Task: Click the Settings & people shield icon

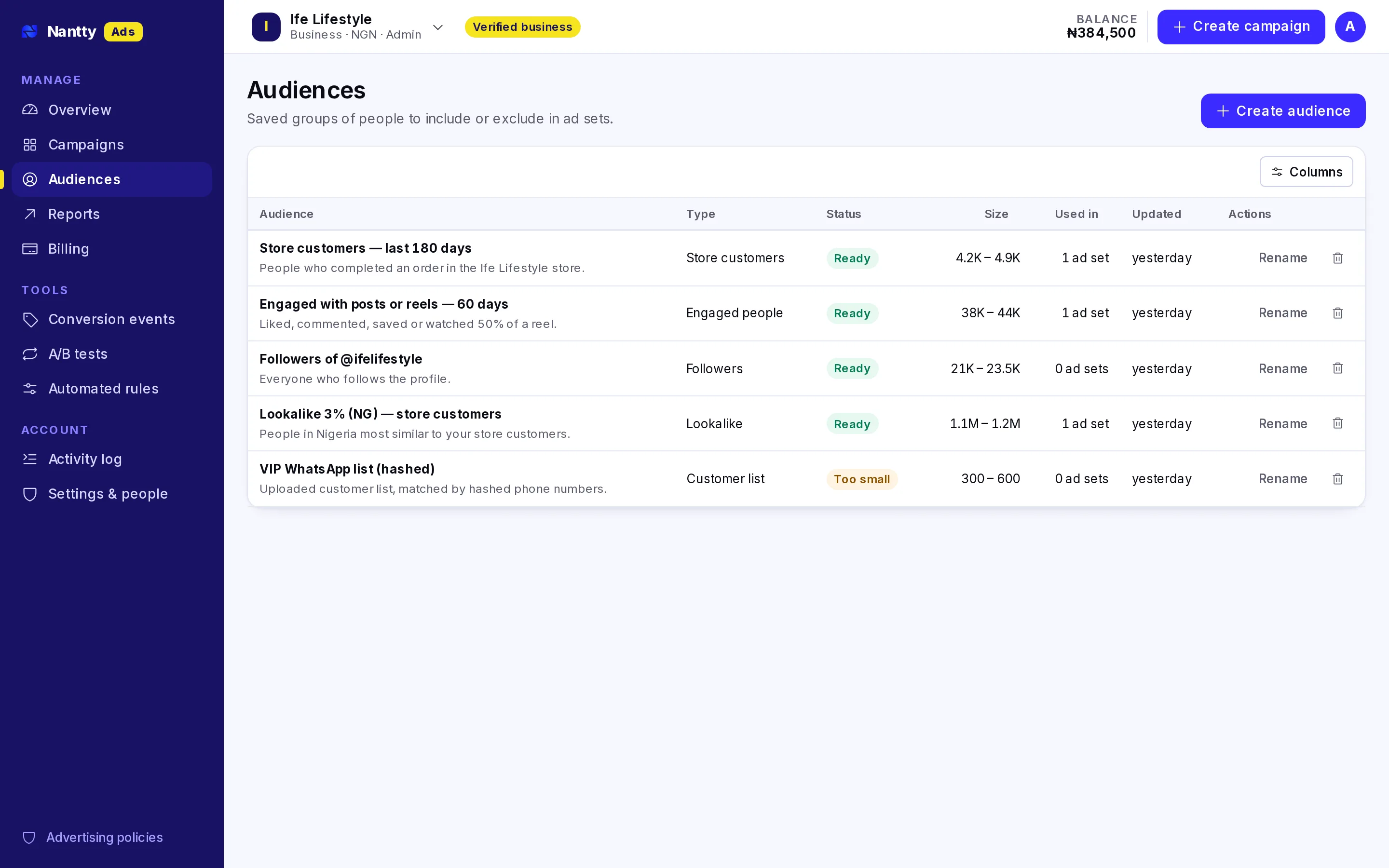Action: pyautogui.click(x=30, y=494)
